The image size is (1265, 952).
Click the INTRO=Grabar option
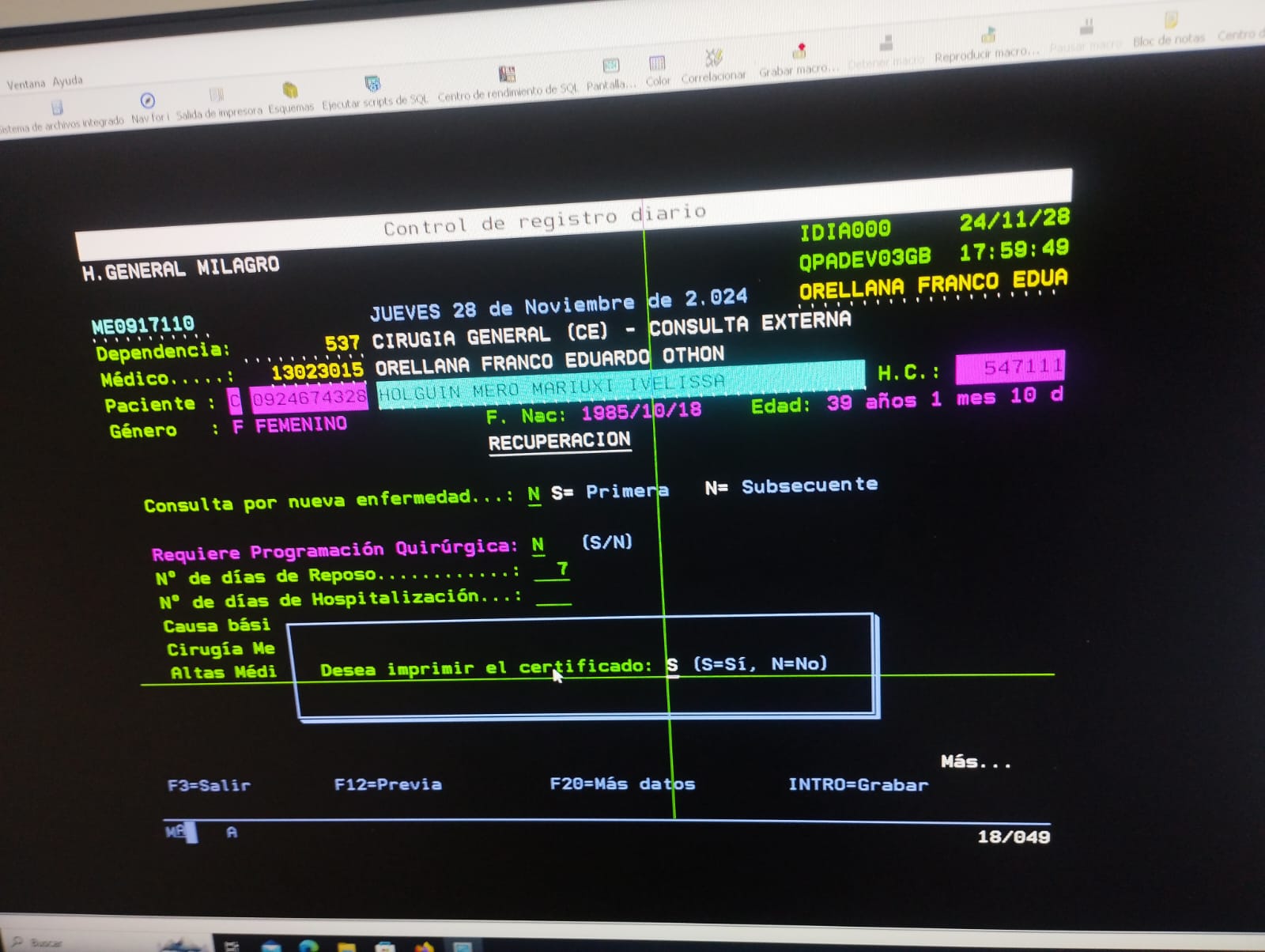click(858, 784)
